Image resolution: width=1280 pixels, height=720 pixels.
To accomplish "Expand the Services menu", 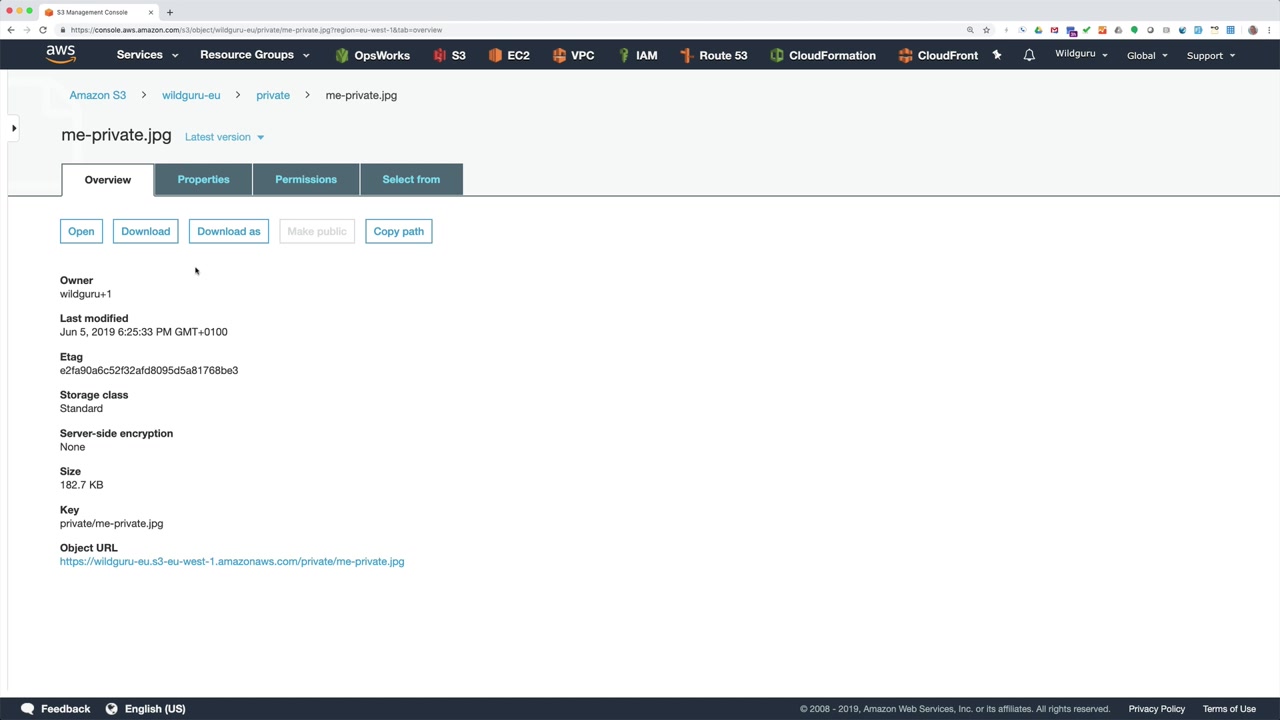I will point(147,55).
